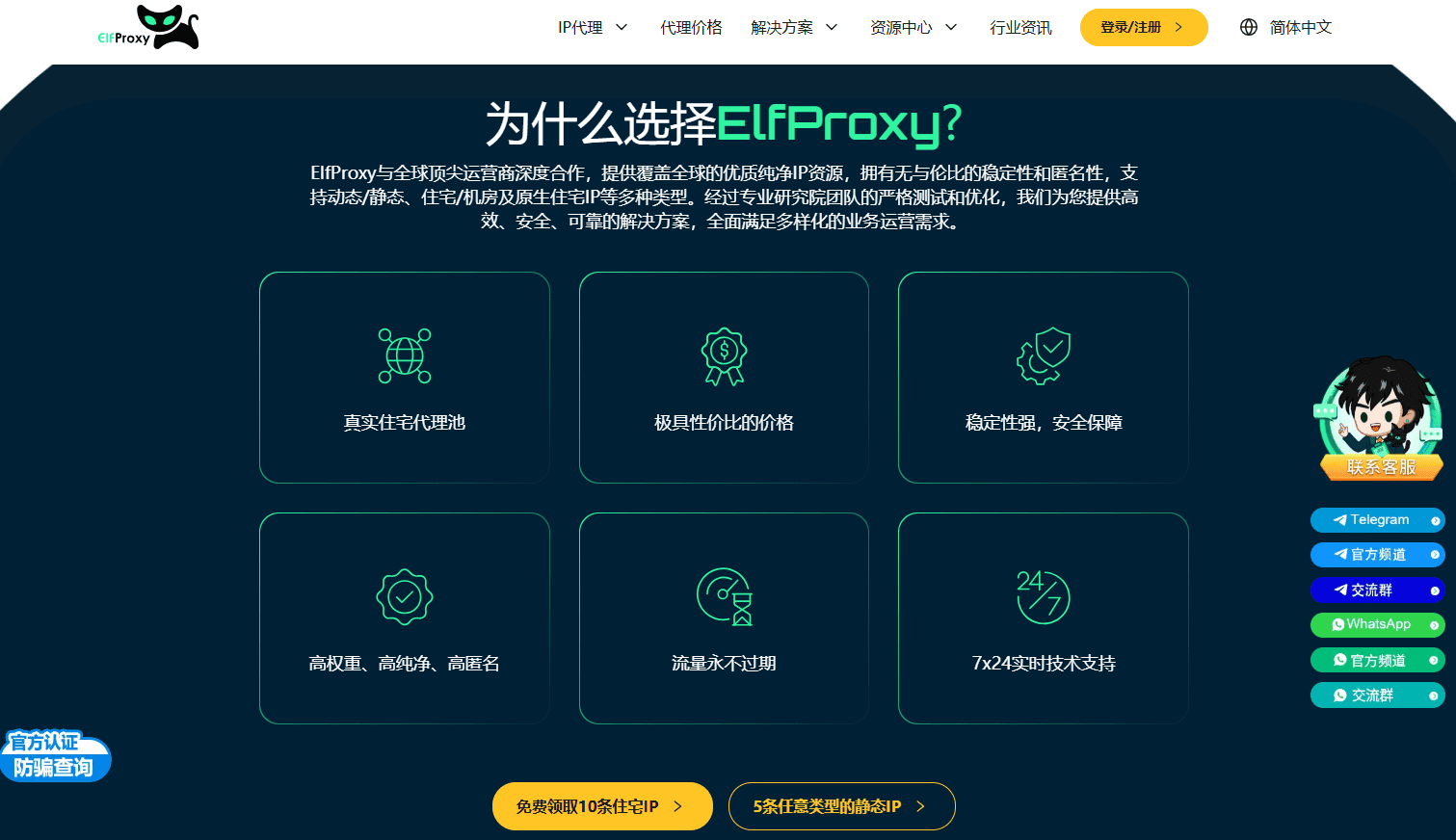Click the ElfProxy cat logo

(148, 27)
